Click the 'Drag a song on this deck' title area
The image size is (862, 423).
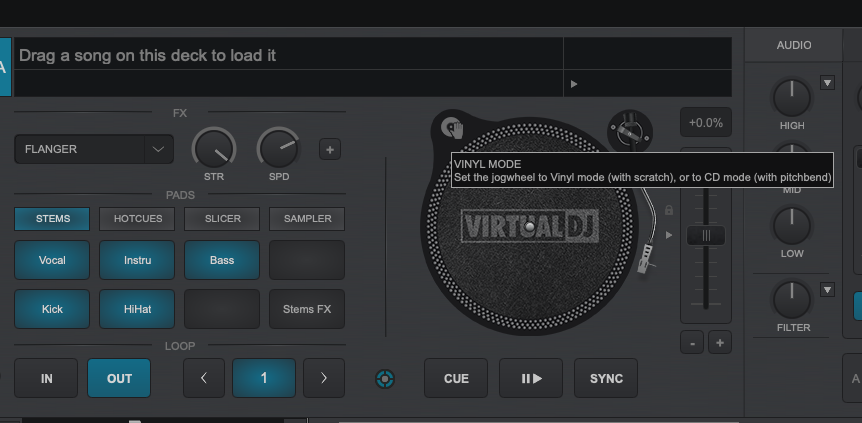pyautogui.click(x=288, y=54)
